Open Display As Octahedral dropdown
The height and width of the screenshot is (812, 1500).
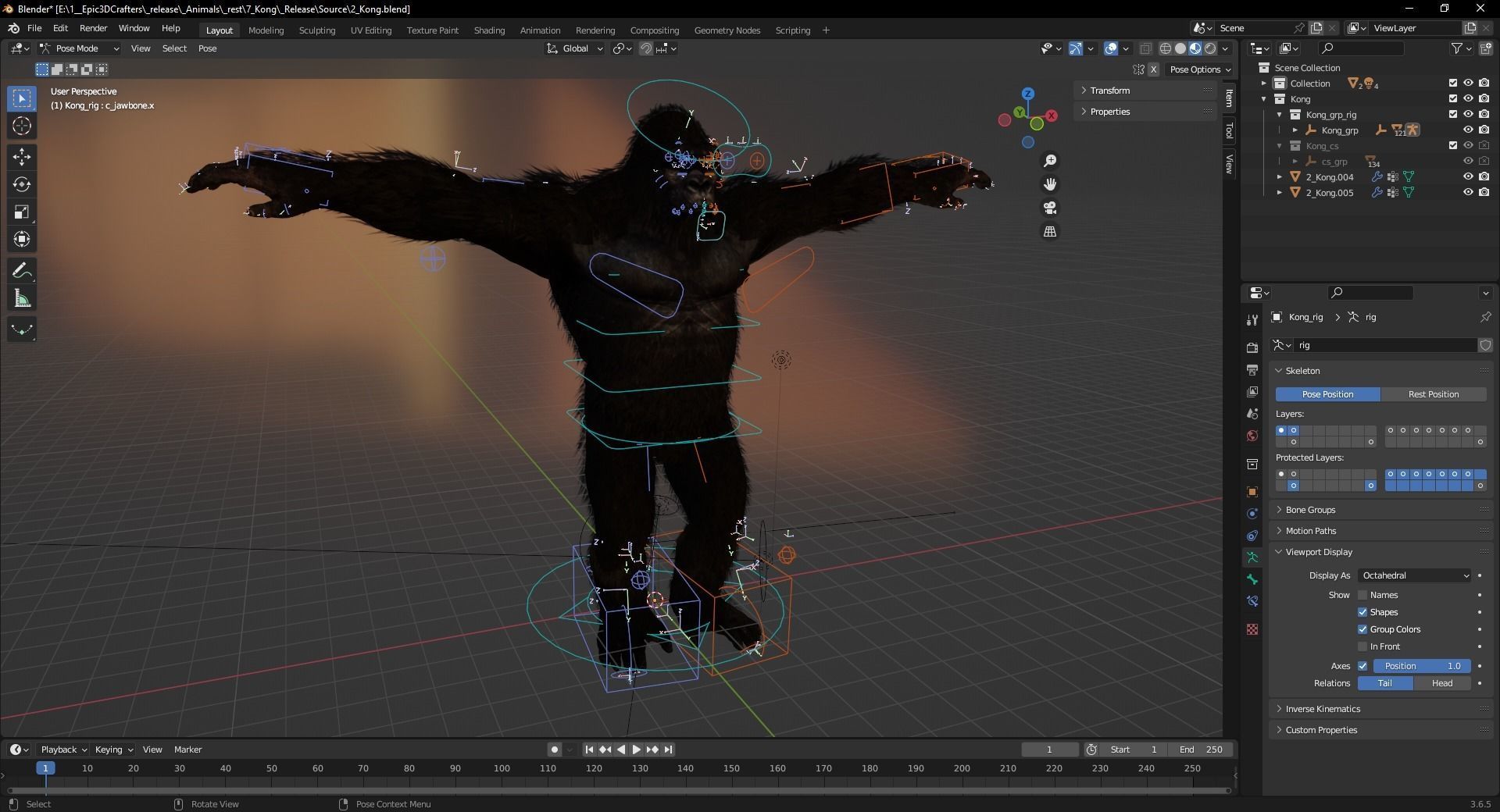point(1415,575)
